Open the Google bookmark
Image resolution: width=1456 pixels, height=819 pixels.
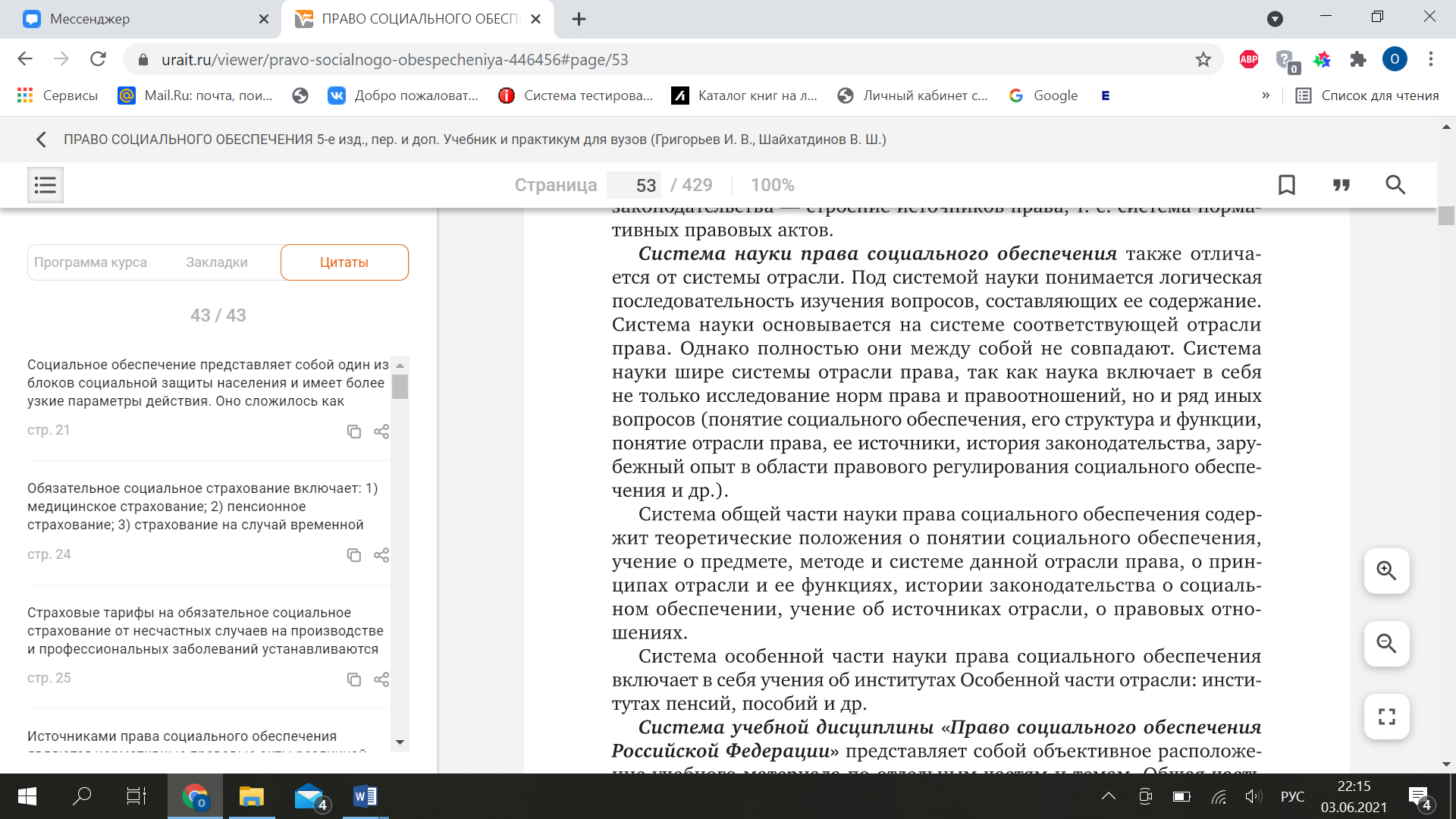point(1043,96)
